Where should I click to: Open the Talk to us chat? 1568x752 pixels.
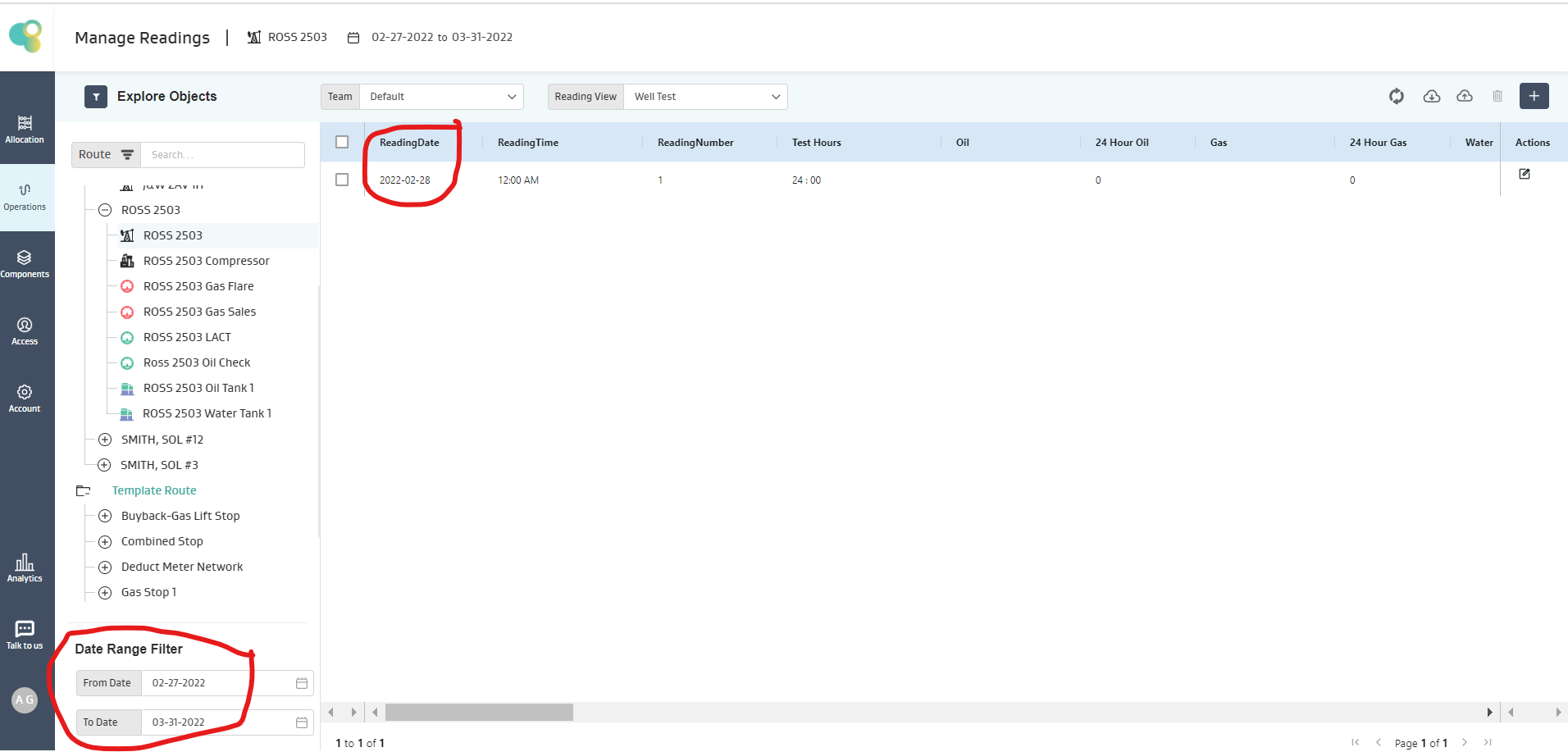[25, 634]
